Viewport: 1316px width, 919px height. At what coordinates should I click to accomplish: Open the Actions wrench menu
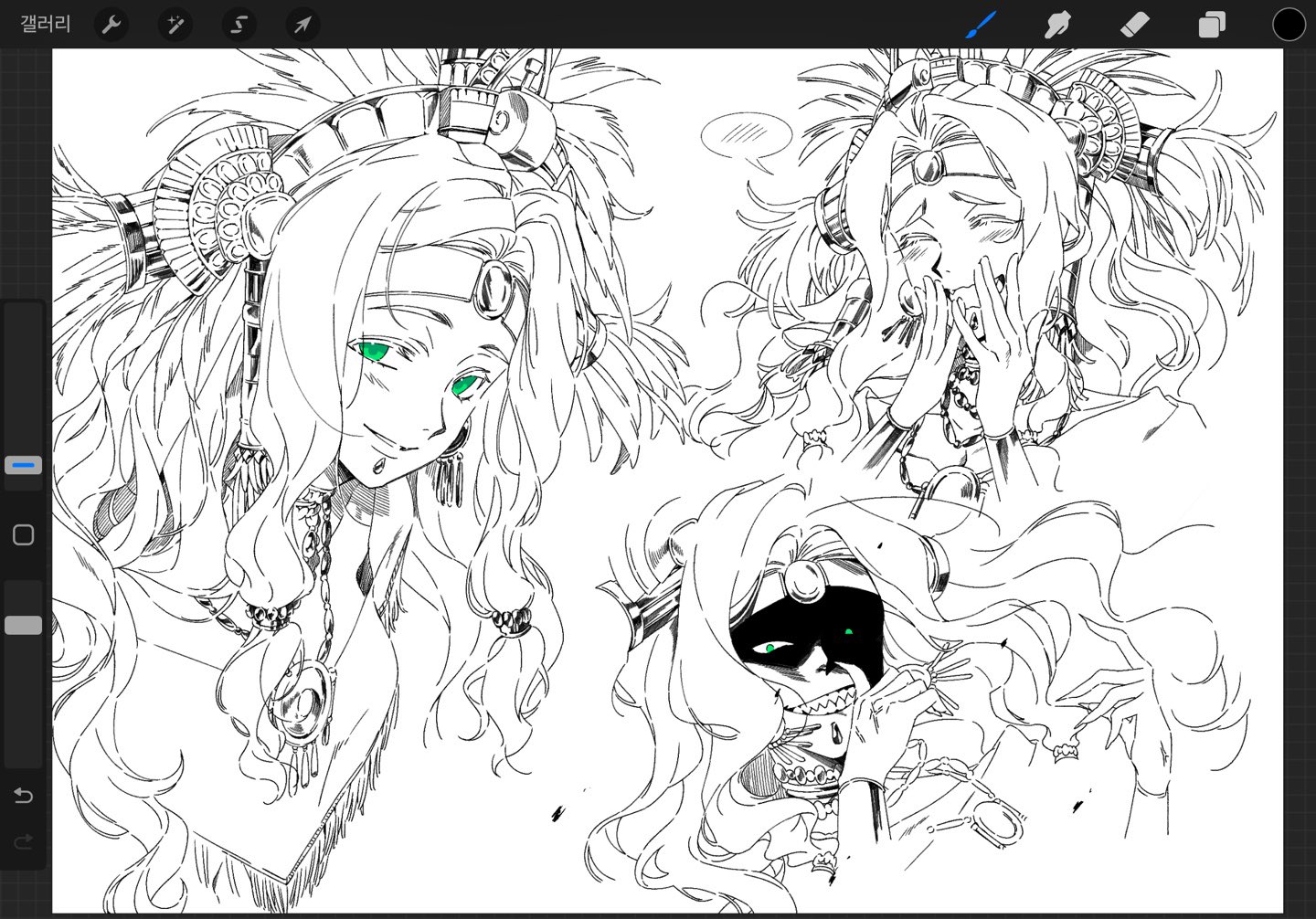point(111,25)
